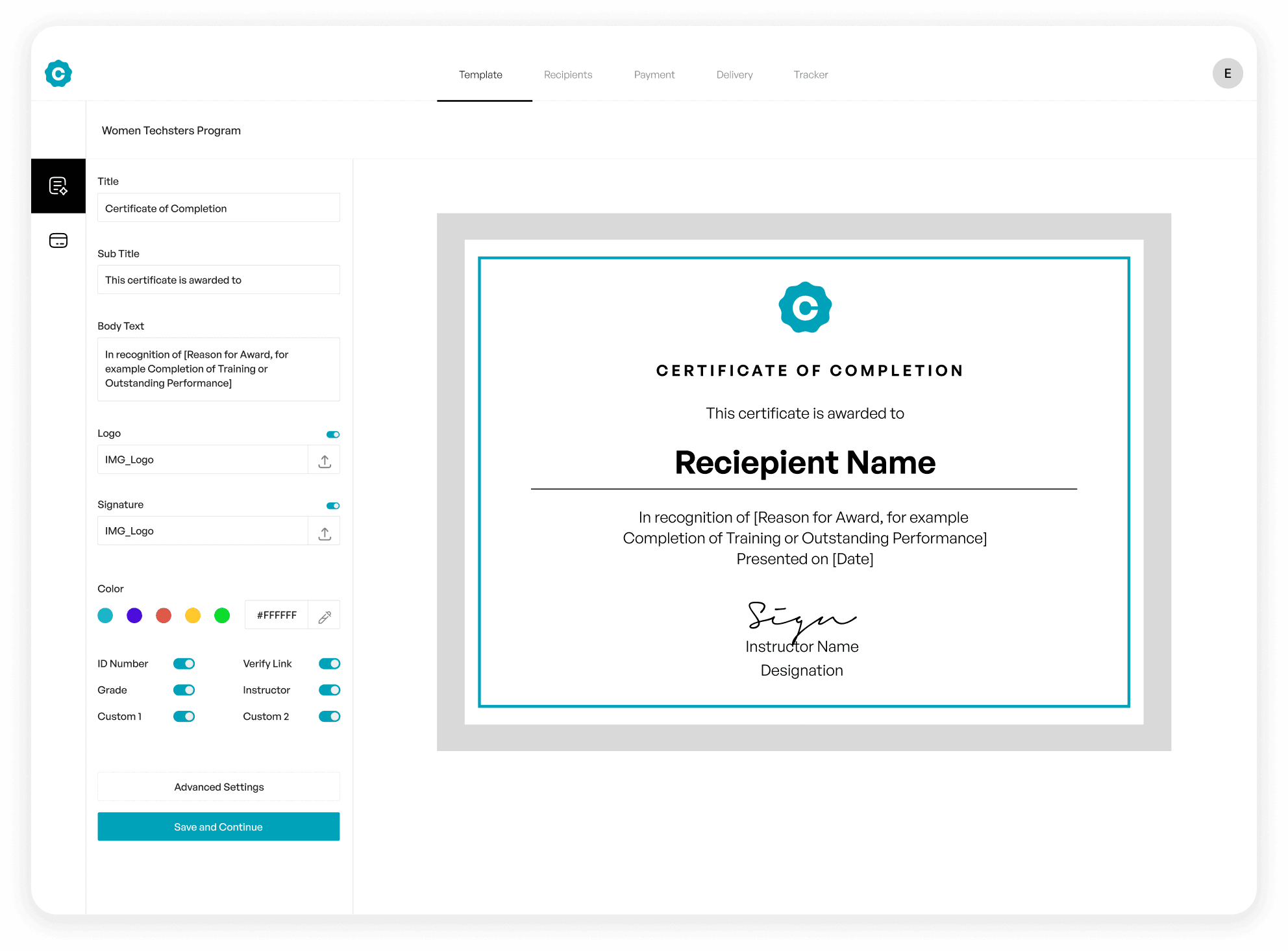Select the purple color swatch

click(x=134, y=615)
